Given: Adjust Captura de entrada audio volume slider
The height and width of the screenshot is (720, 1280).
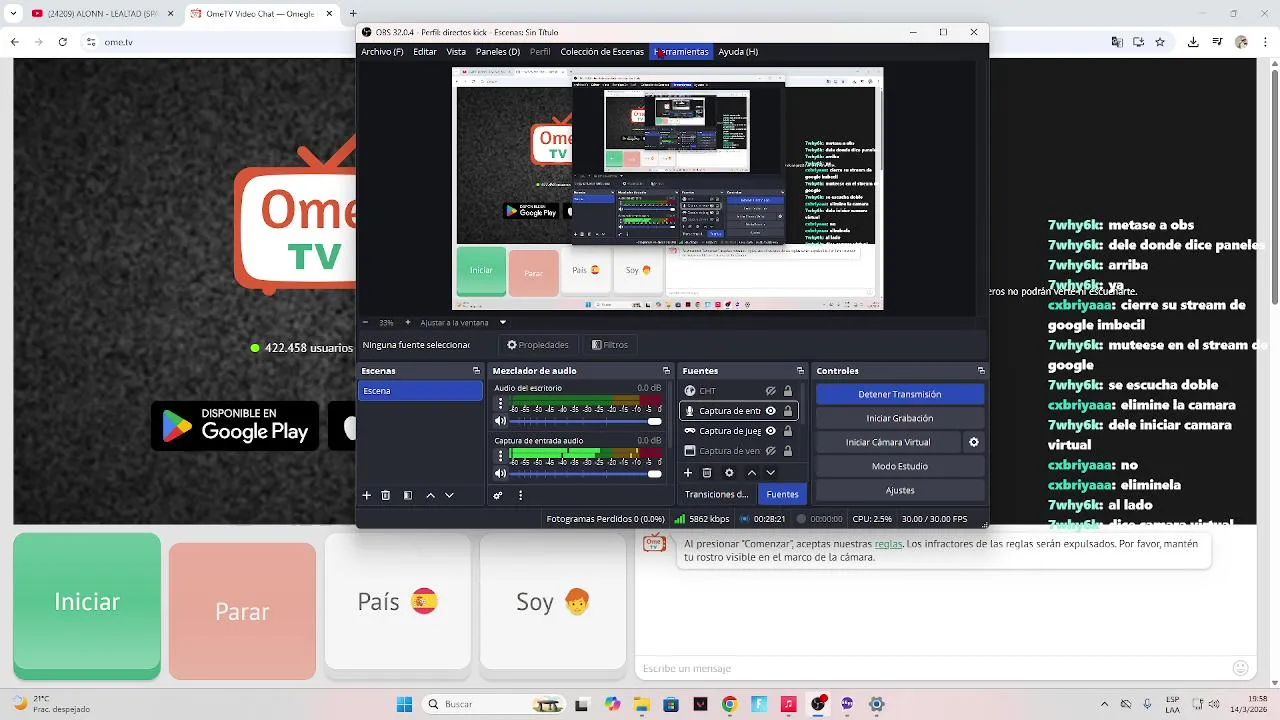Looking at the screenshot, I should point(586,473).
